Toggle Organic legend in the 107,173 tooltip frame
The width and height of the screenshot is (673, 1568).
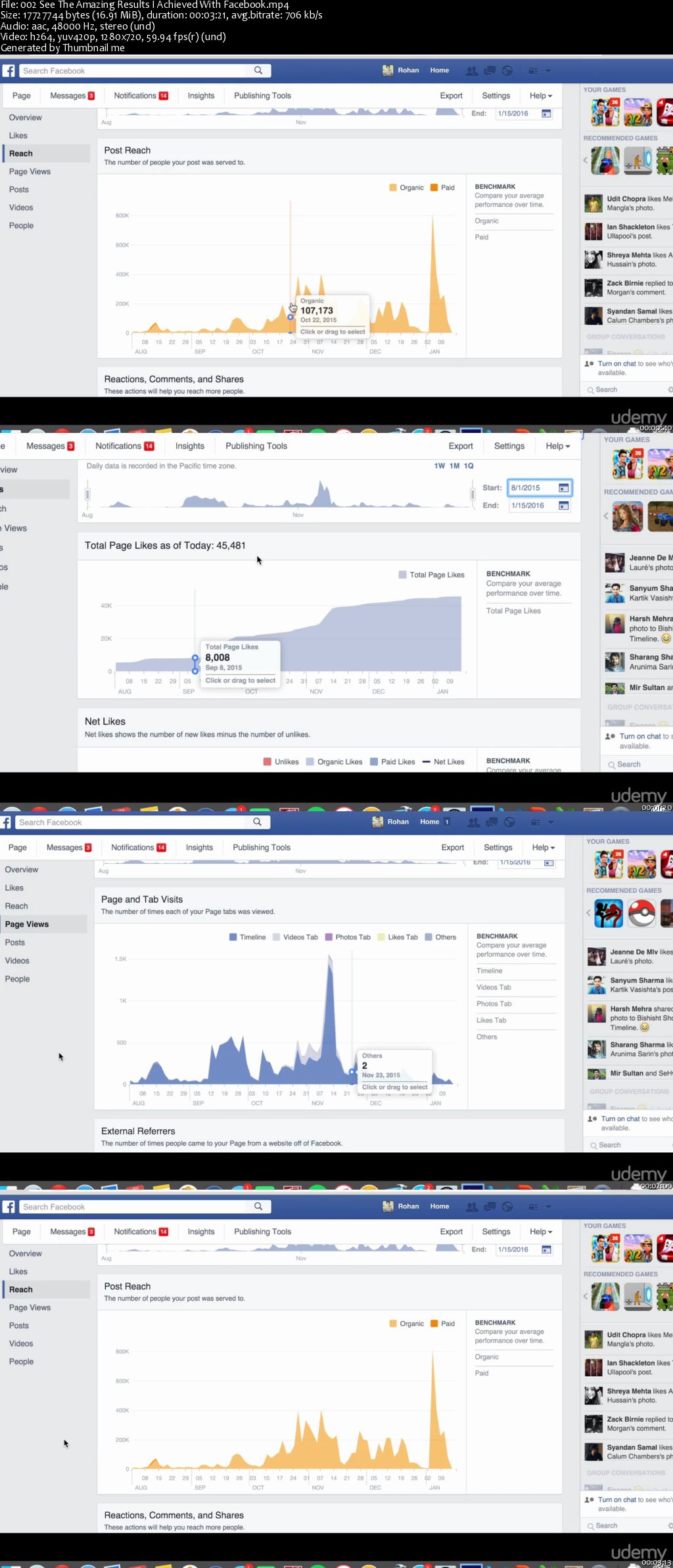[407, 187]
